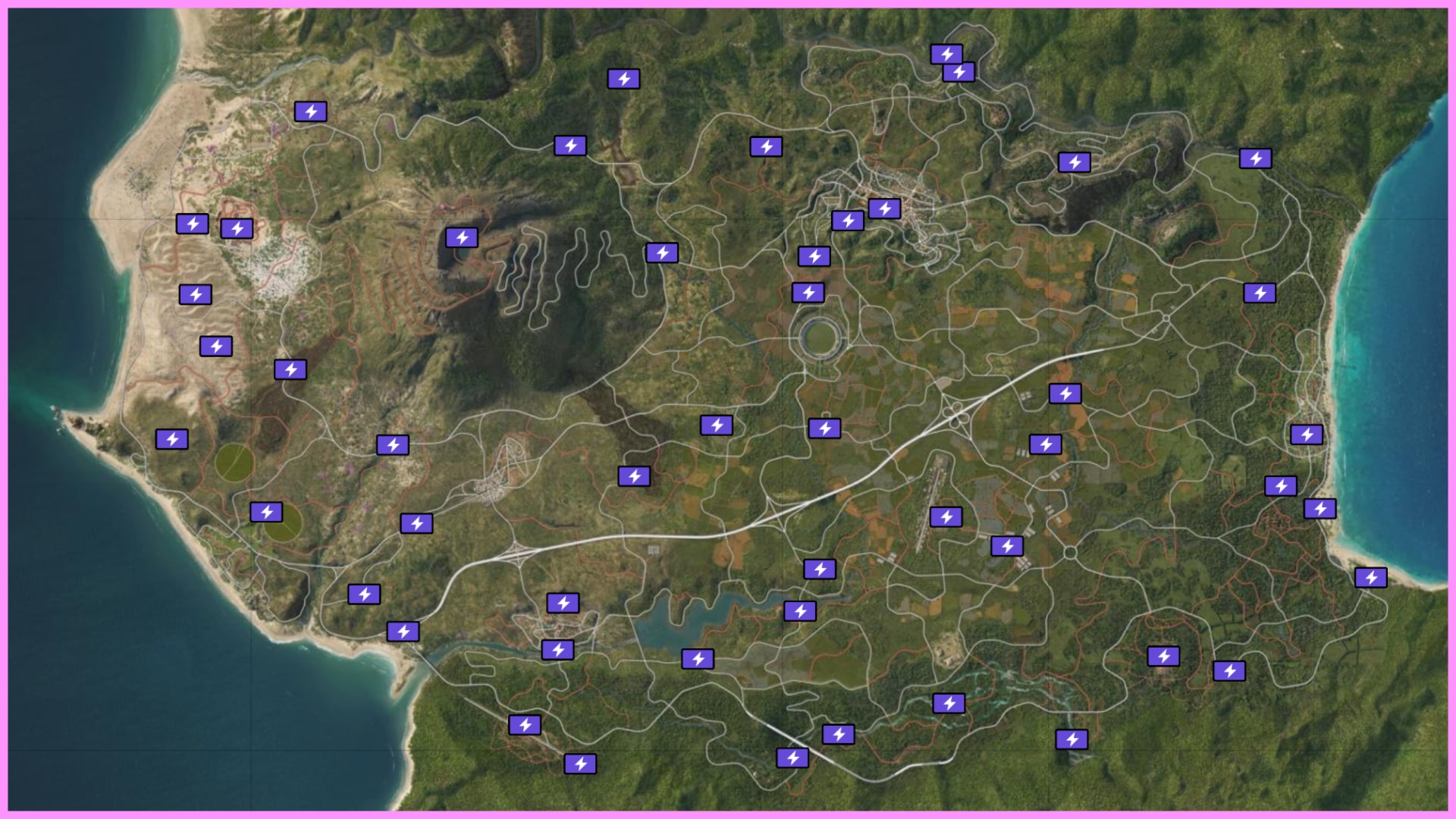Click the northwesternmost marker near the sandy coast
The image size is (1456, 819).
pos(311,111)
